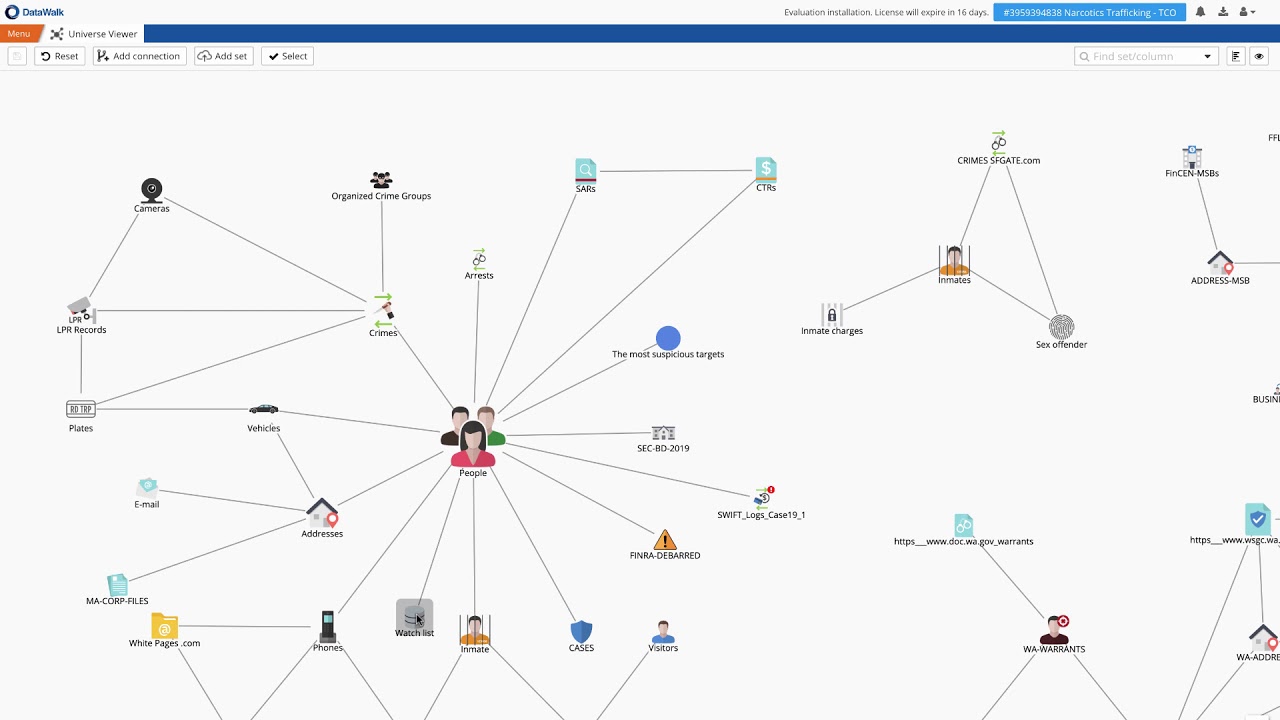1280x720 pixels.
Task: Open the Find set/column dropdown arrow
Action: click(1207, 56)
